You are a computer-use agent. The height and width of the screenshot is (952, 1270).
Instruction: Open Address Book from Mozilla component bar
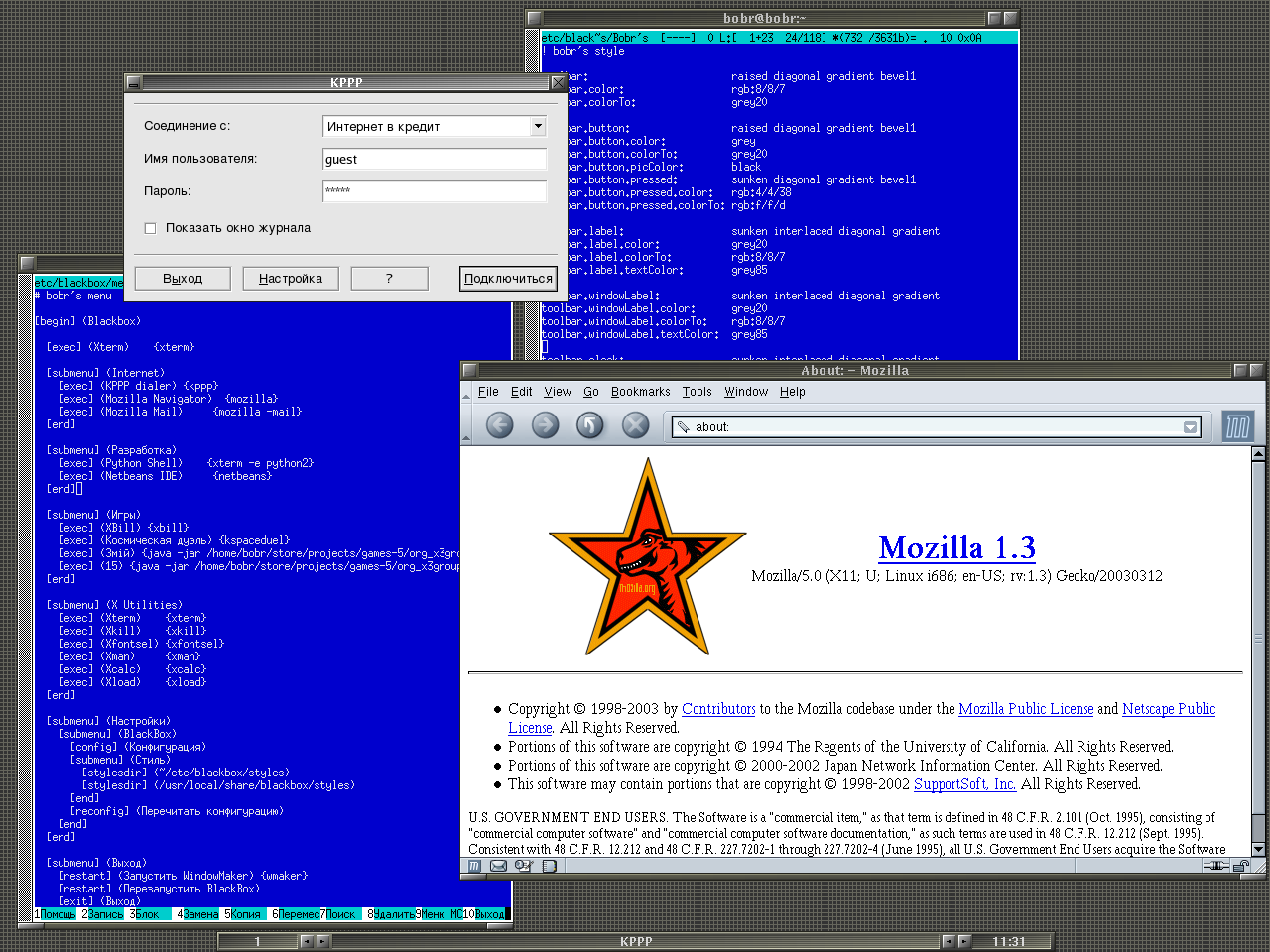click(549, 866)
